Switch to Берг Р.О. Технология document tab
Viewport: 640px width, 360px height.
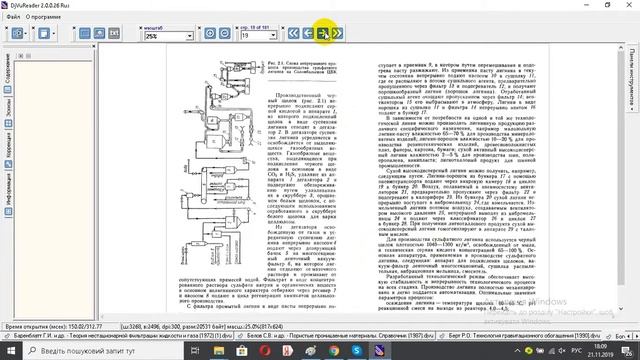(519, 336)
